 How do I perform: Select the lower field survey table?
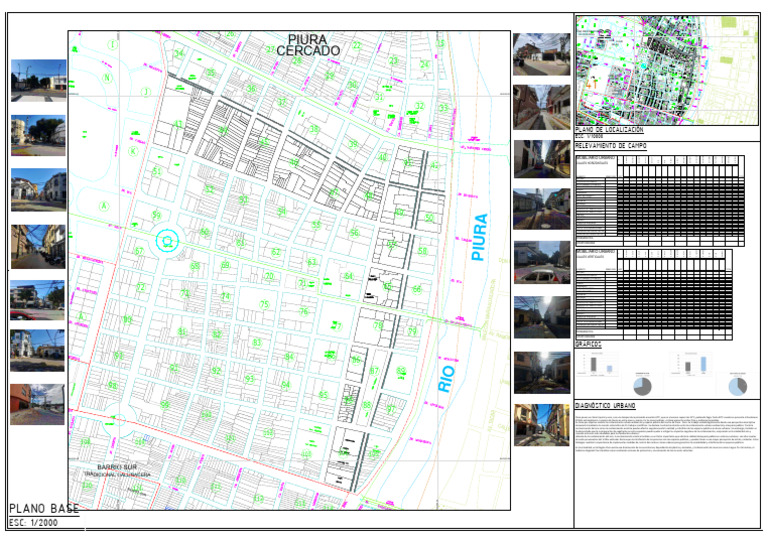[655, 290]
